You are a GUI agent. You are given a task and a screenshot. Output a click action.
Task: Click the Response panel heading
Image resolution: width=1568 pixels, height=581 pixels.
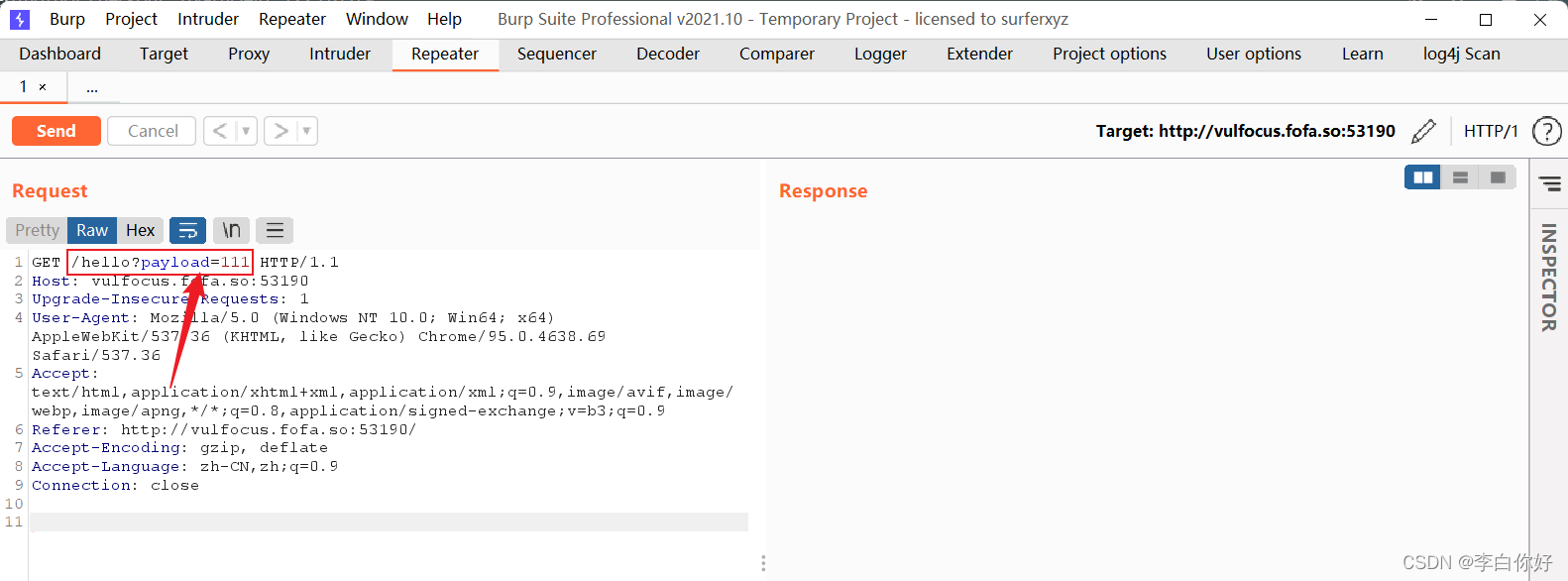[x=823, y=191]
